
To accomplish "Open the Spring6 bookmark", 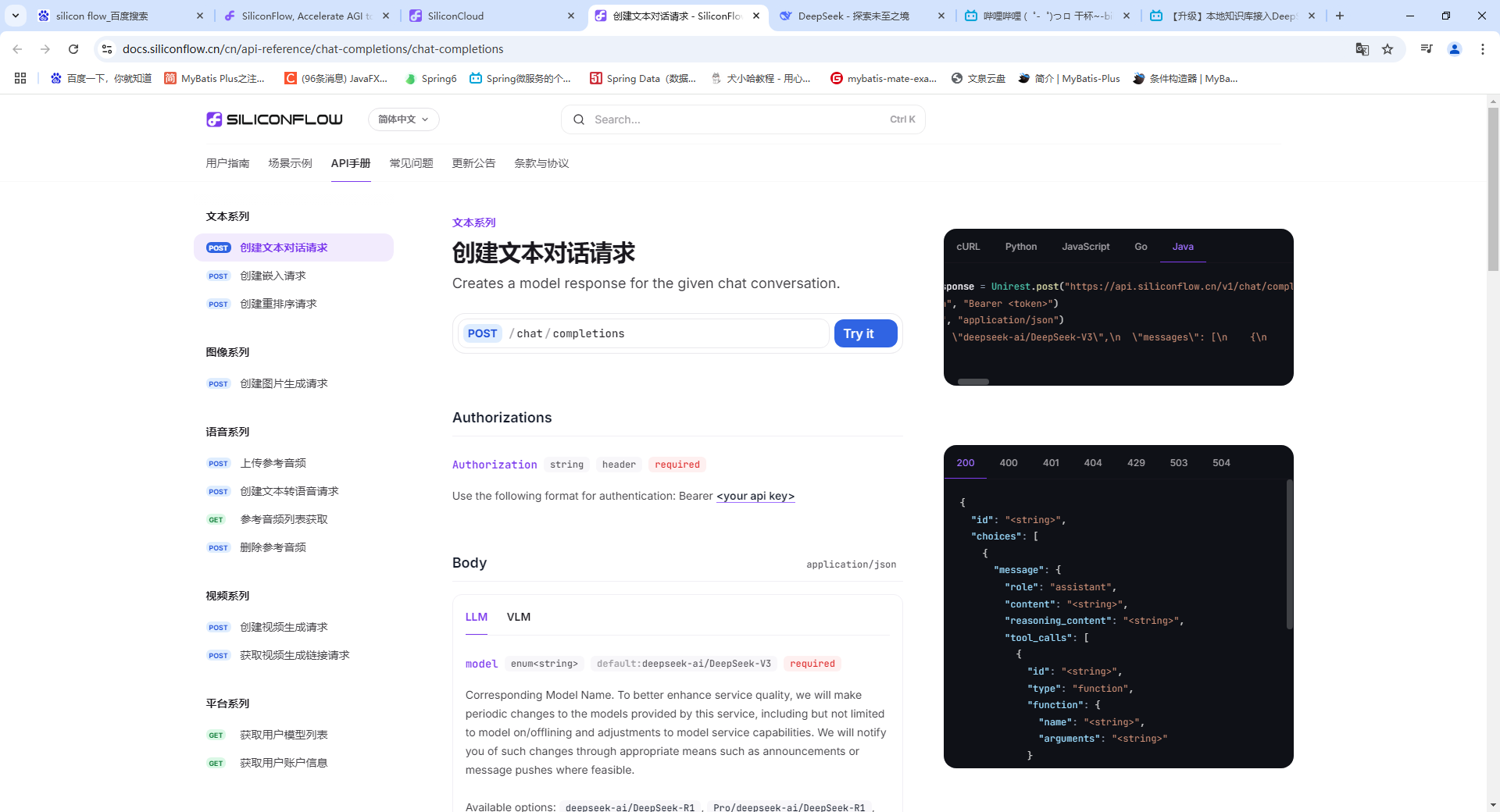I will 430,78.
